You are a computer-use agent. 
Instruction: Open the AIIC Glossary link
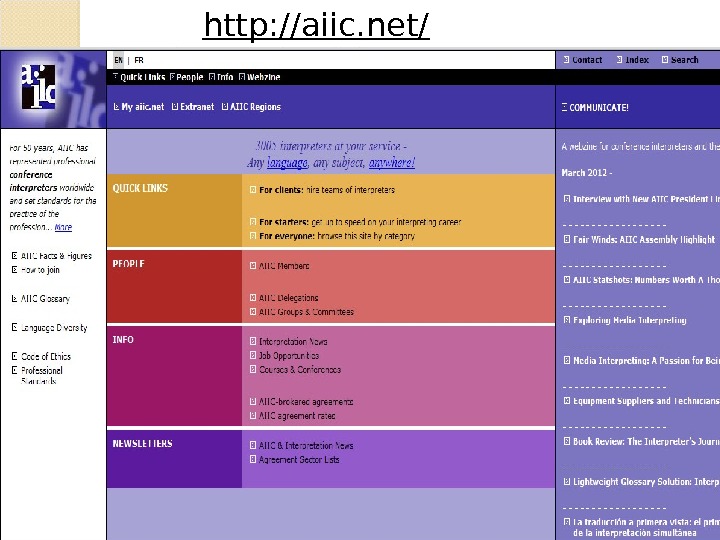(45, 299)
